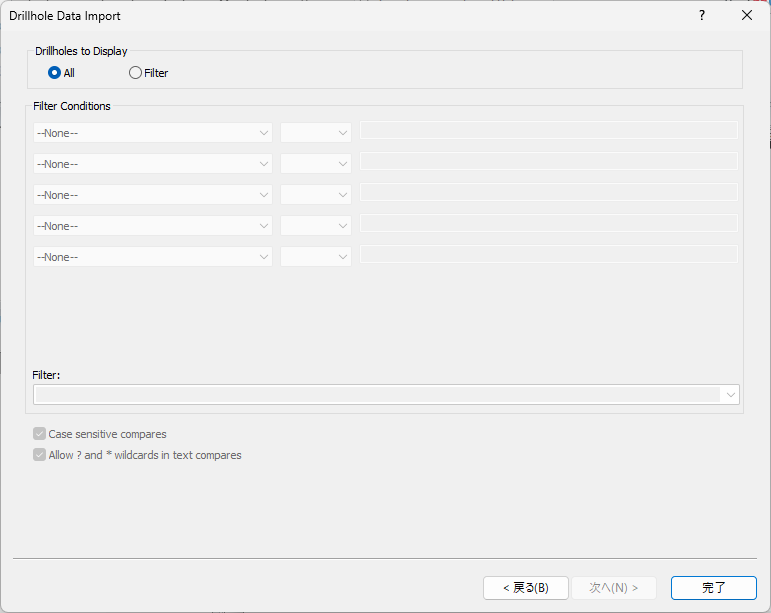Select the All drillholes radio button

55,73
